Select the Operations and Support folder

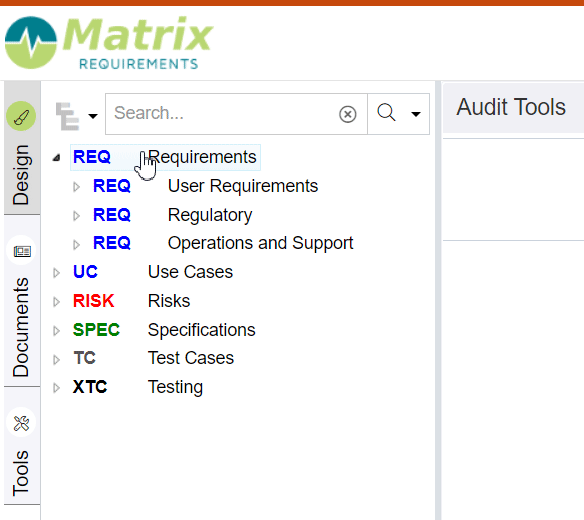223,243
